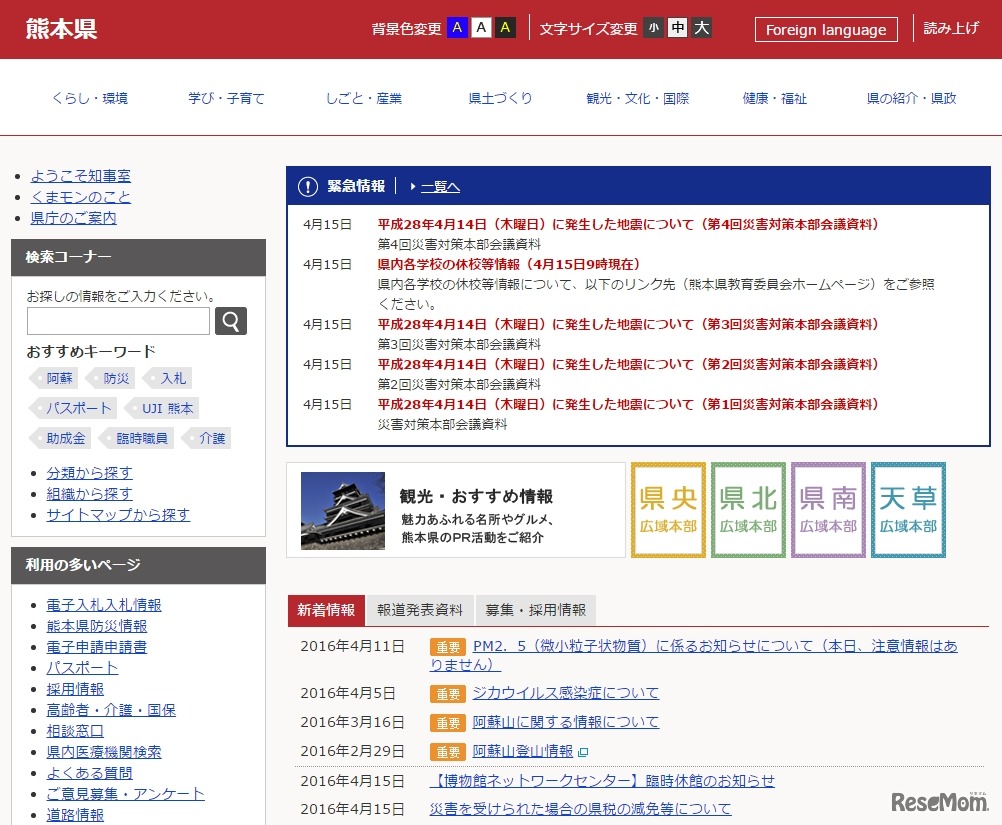Switch to the 報道発表資料 tab

tap(420, 610)
